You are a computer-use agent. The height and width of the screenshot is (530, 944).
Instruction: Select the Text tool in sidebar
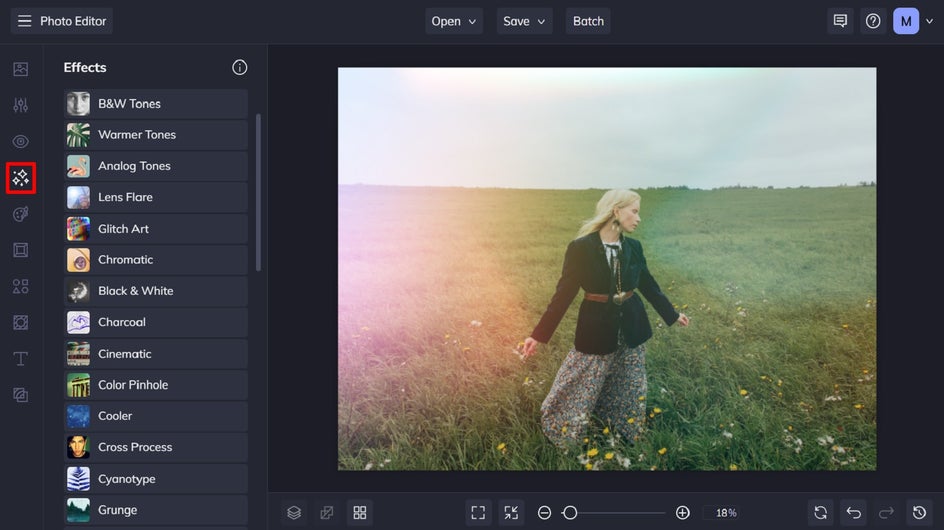[x=21, y=358]
